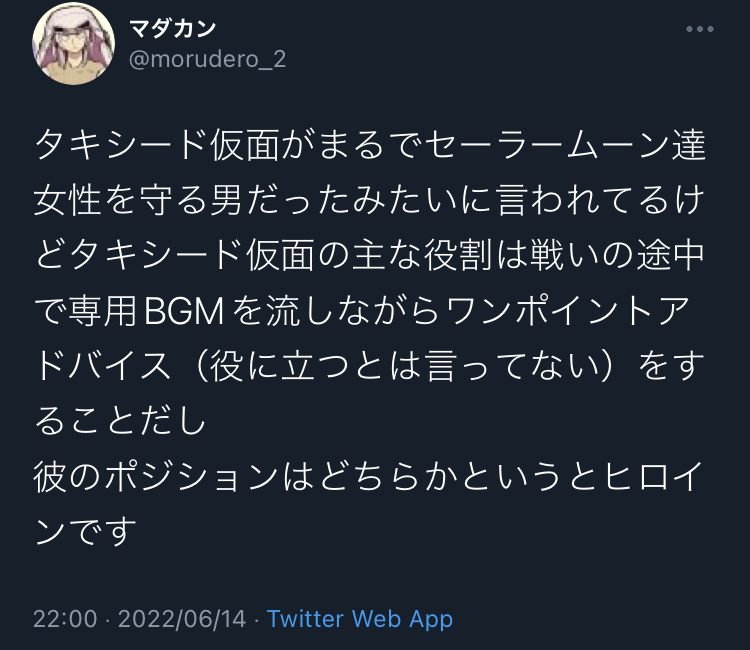Click tweet line starting with タキシード仮面がまるで
The image size is (750, 650).
tap(370, 144)
